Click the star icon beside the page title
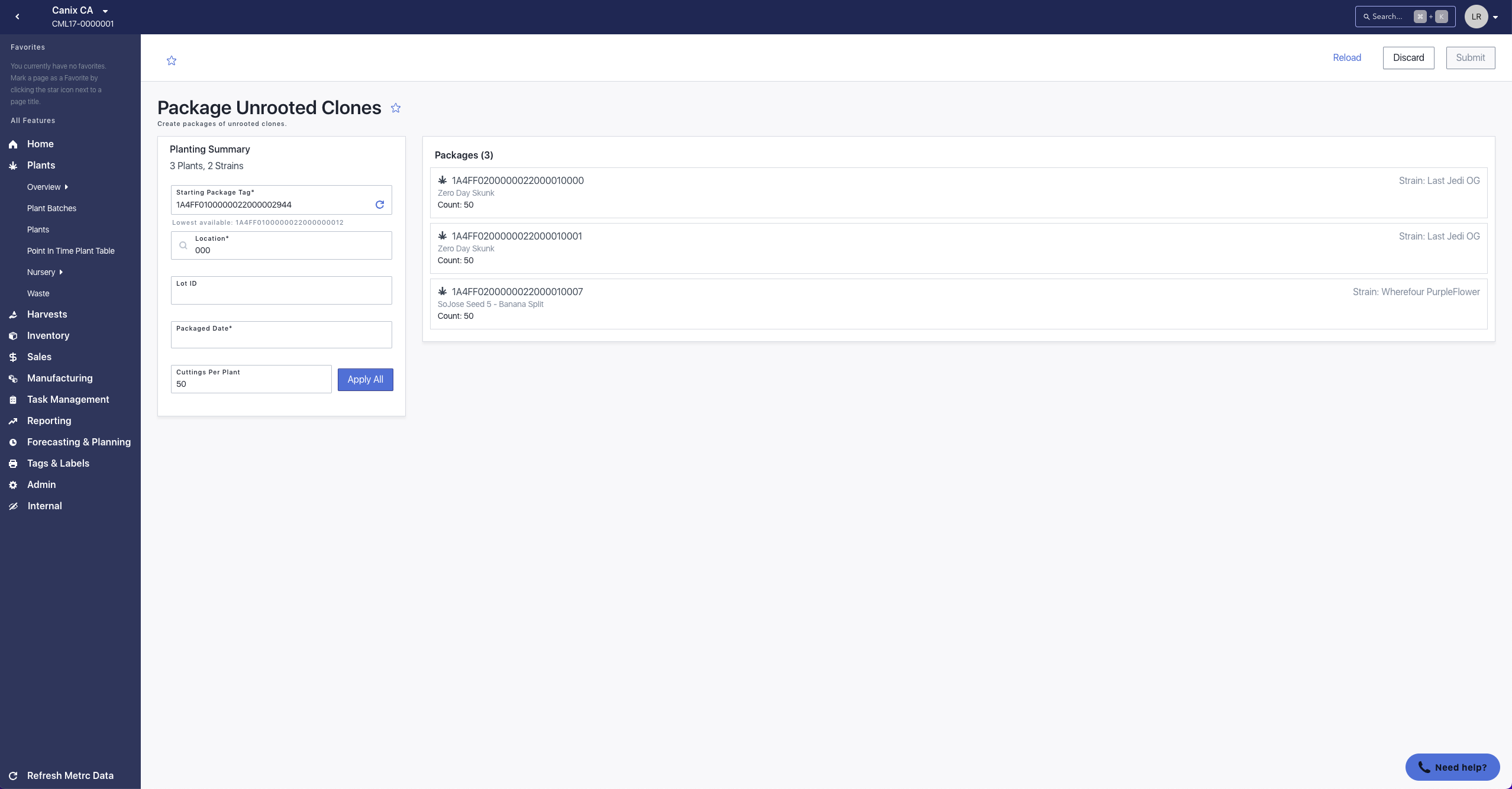This screenshot has width=1512, height=789. (396, 108)
